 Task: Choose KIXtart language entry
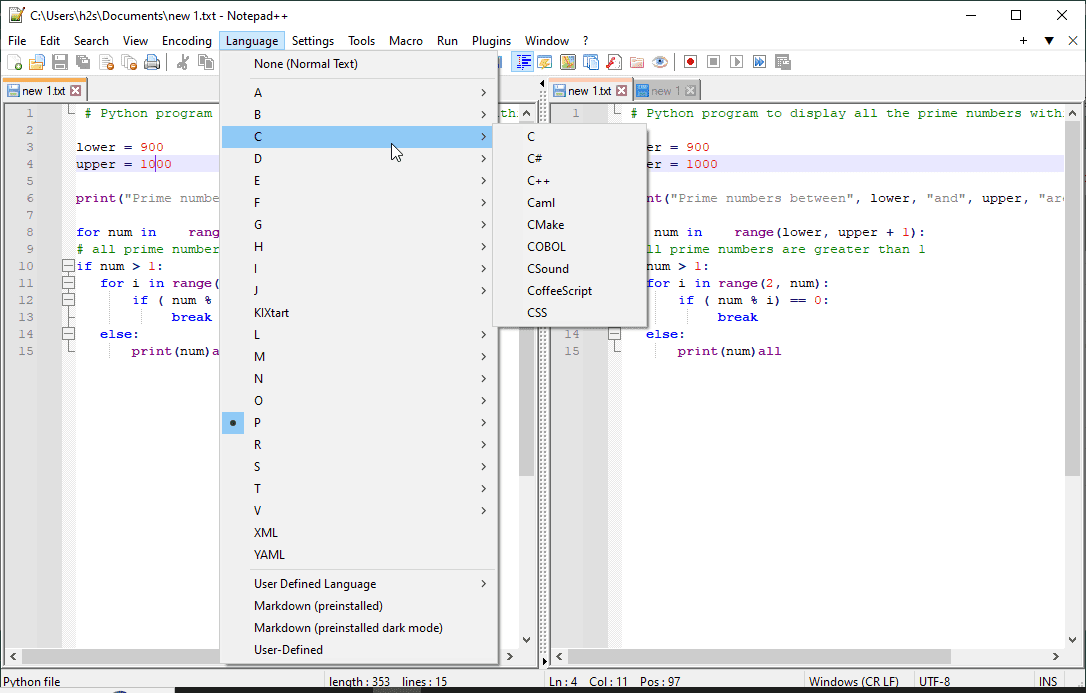coord(359,313)
